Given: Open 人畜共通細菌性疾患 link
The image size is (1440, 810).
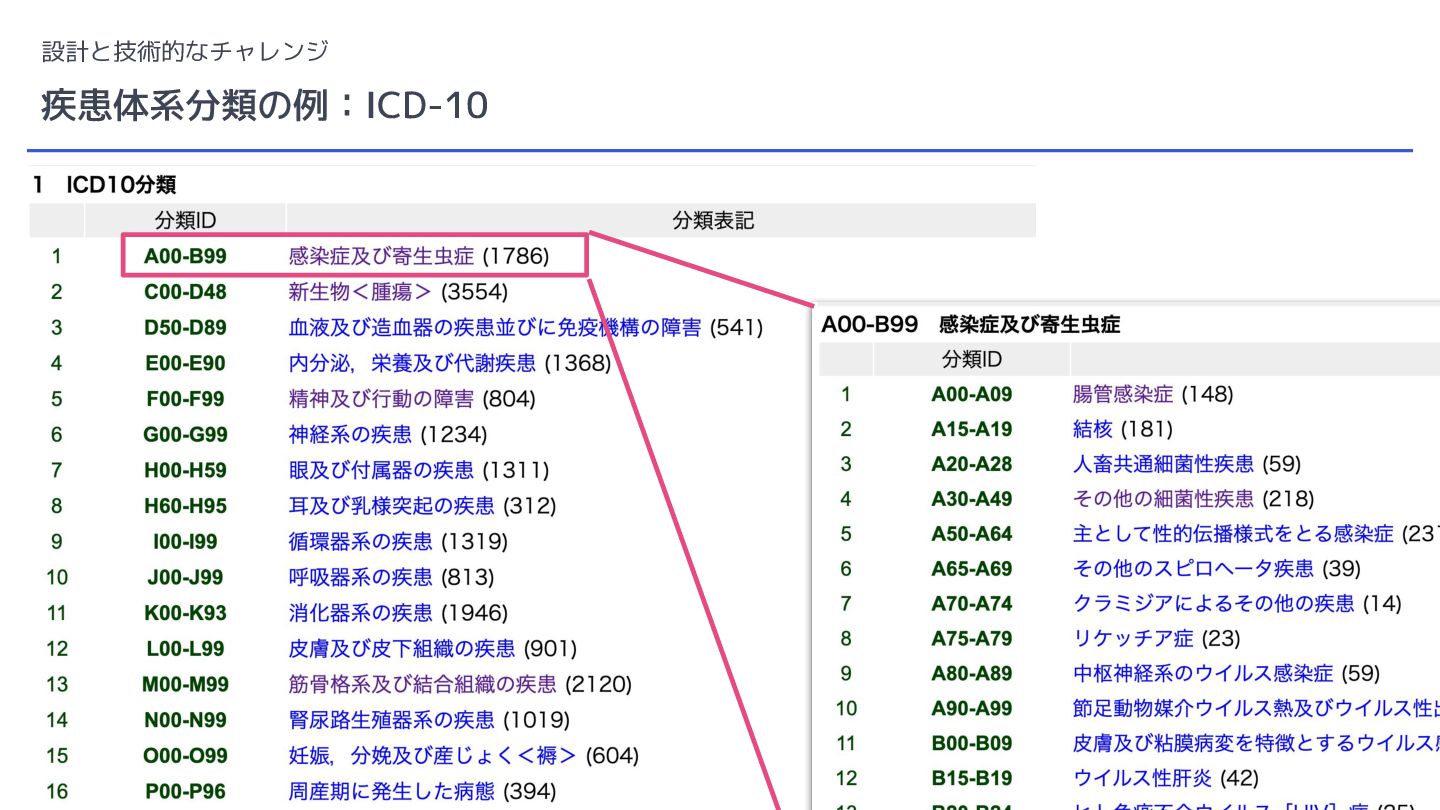Looking at the screenshot, I should point(1163,464).
